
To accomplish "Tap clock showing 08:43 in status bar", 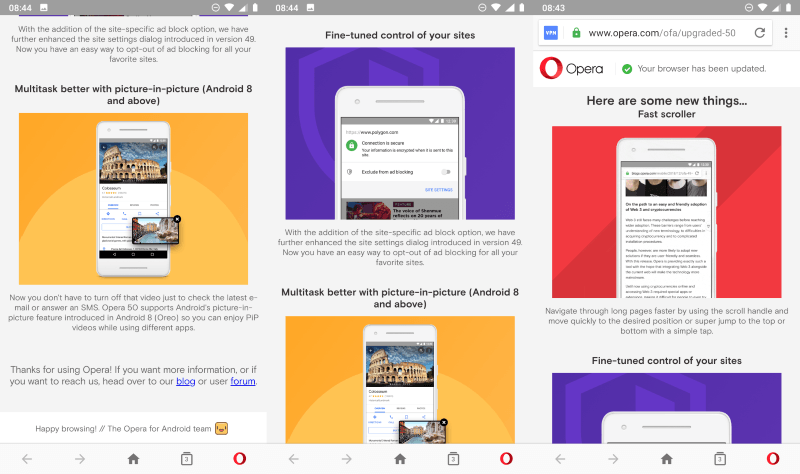I will pos(554,8).
